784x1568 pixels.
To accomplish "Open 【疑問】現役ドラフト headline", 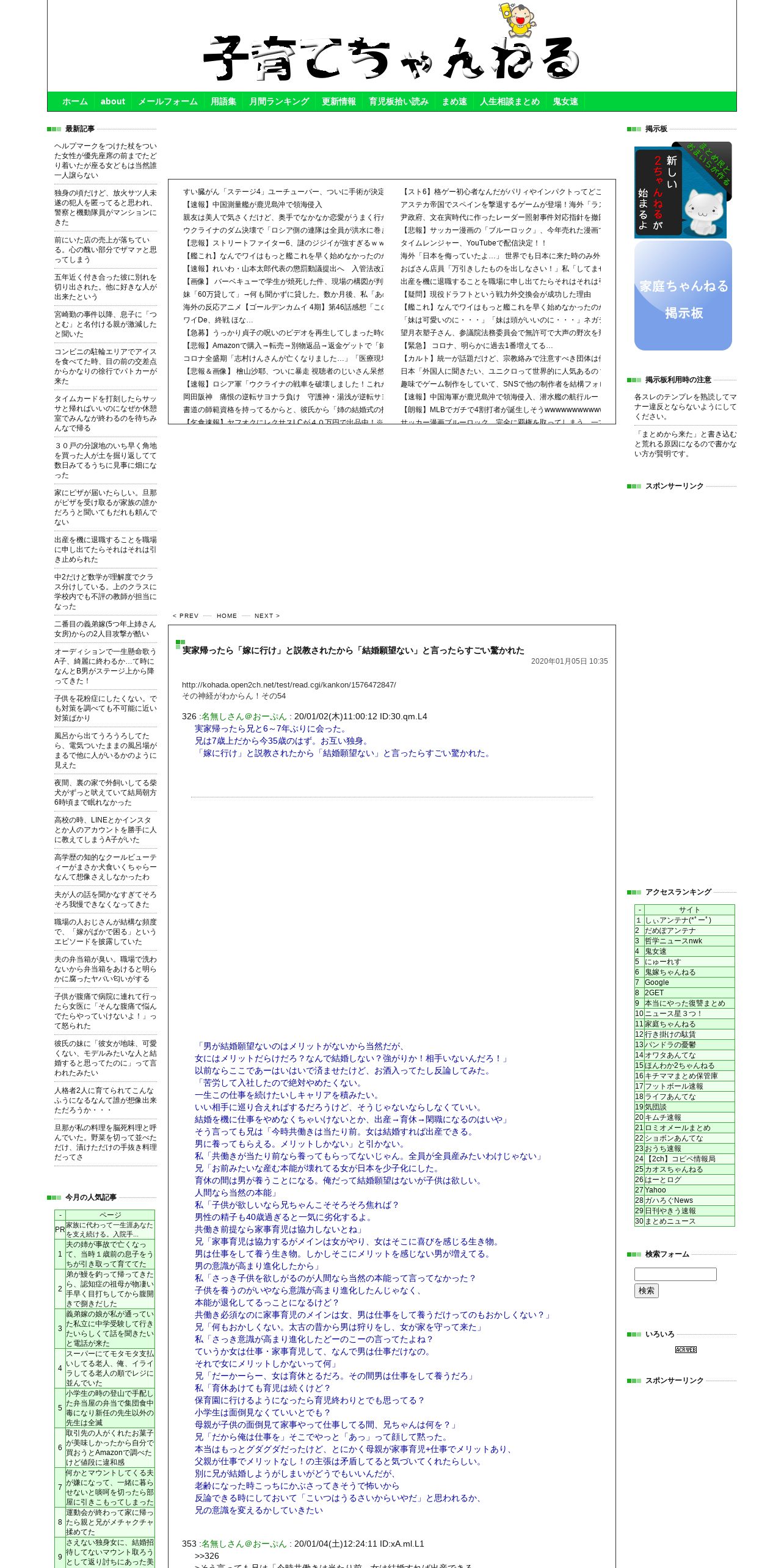I will [495, 294].
